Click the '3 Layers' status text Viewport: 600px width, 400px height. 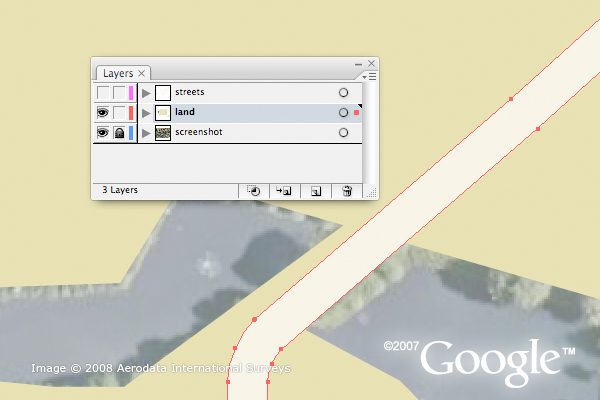point(120,190)
